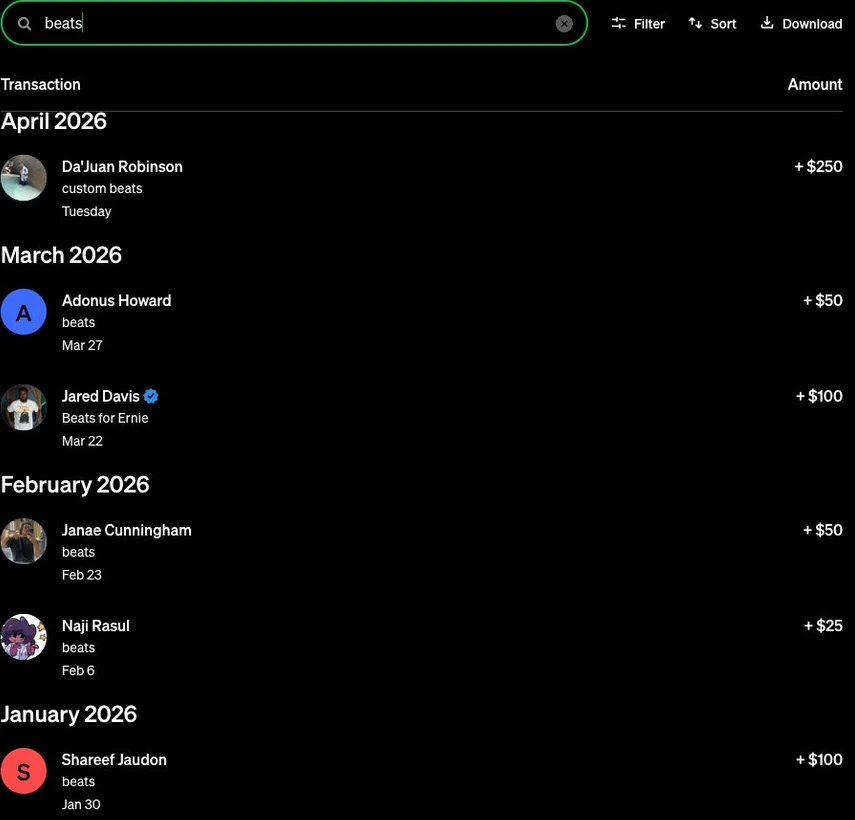Viewport: 855px width, 820px height.
Task: Open Naji Rasul's cartoon avatar
Action: pyautogui.click(x=23, y=637)
